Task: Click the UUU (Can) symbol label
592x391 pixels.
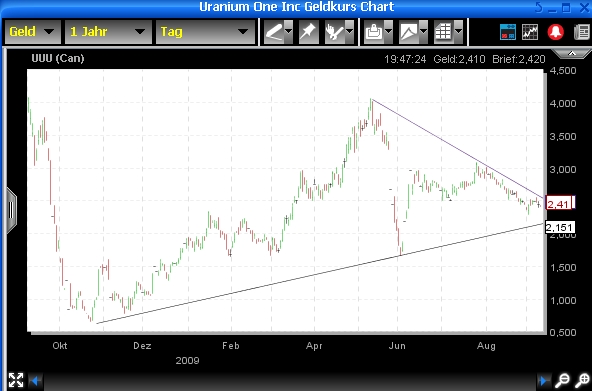Action: point(58,58)
